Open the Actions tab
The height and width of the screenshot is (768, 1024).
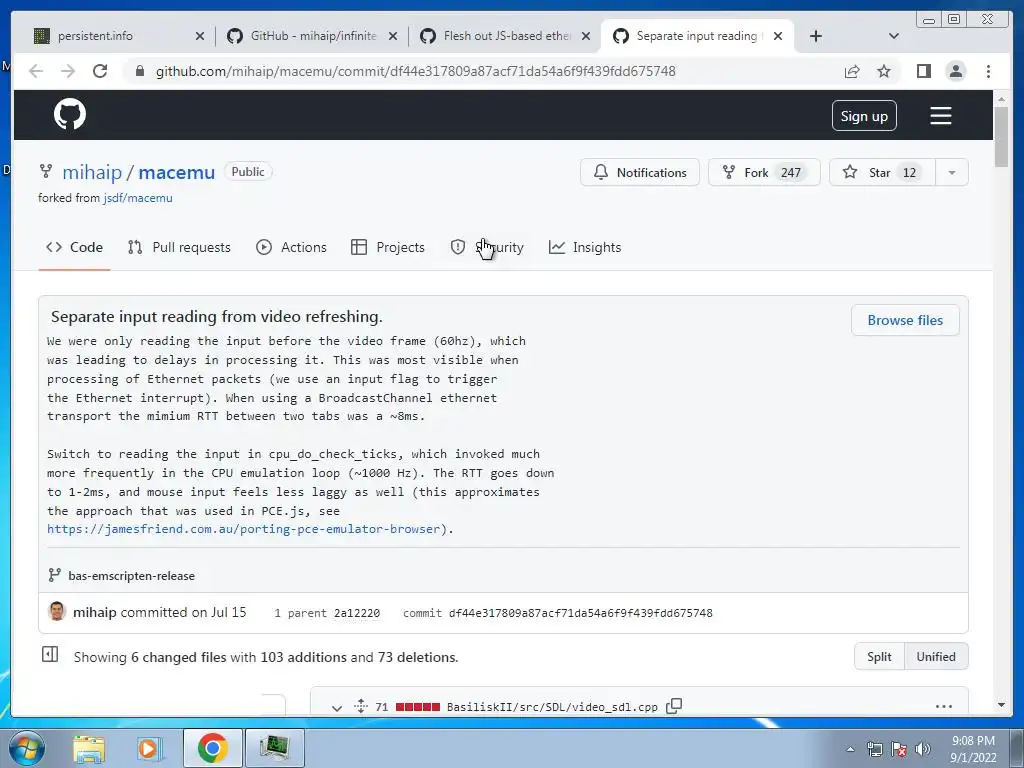[x=291, y=247]
